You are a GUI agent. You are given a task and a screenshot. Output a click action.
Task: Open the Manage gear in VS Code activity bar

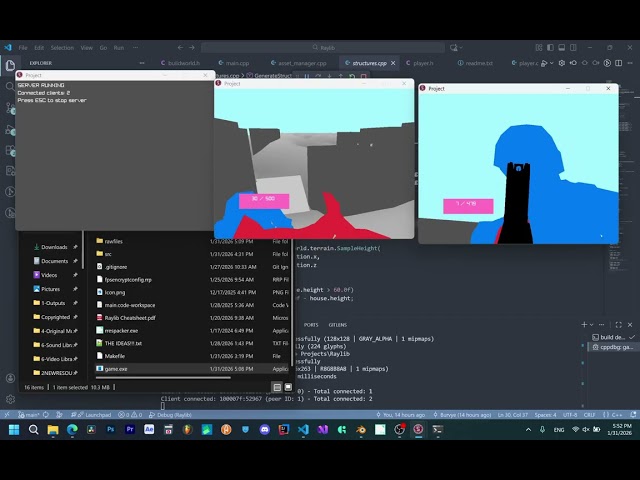[10, 399]
